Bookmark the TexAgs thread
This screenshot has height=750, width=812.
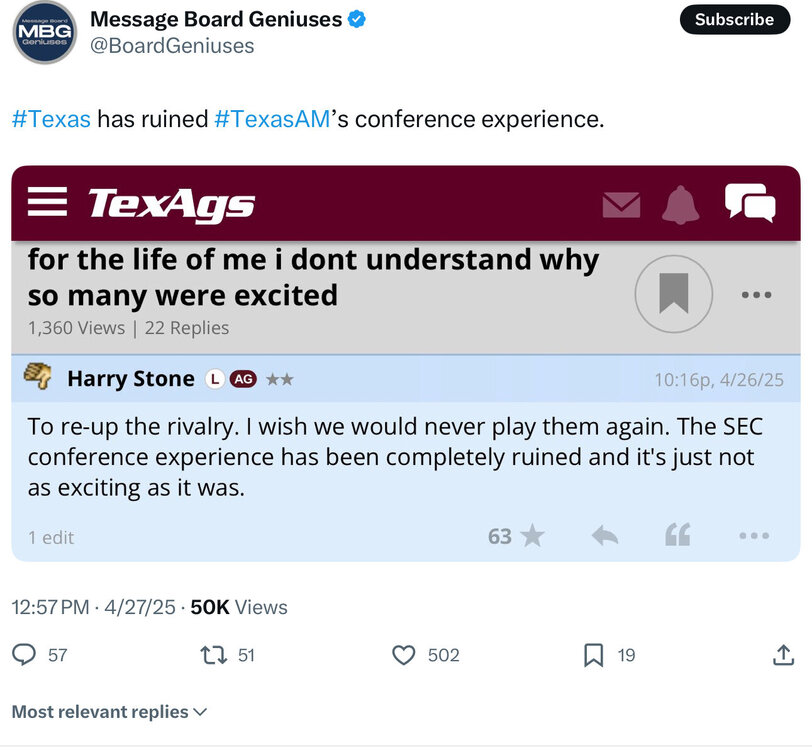pos(673,294)
